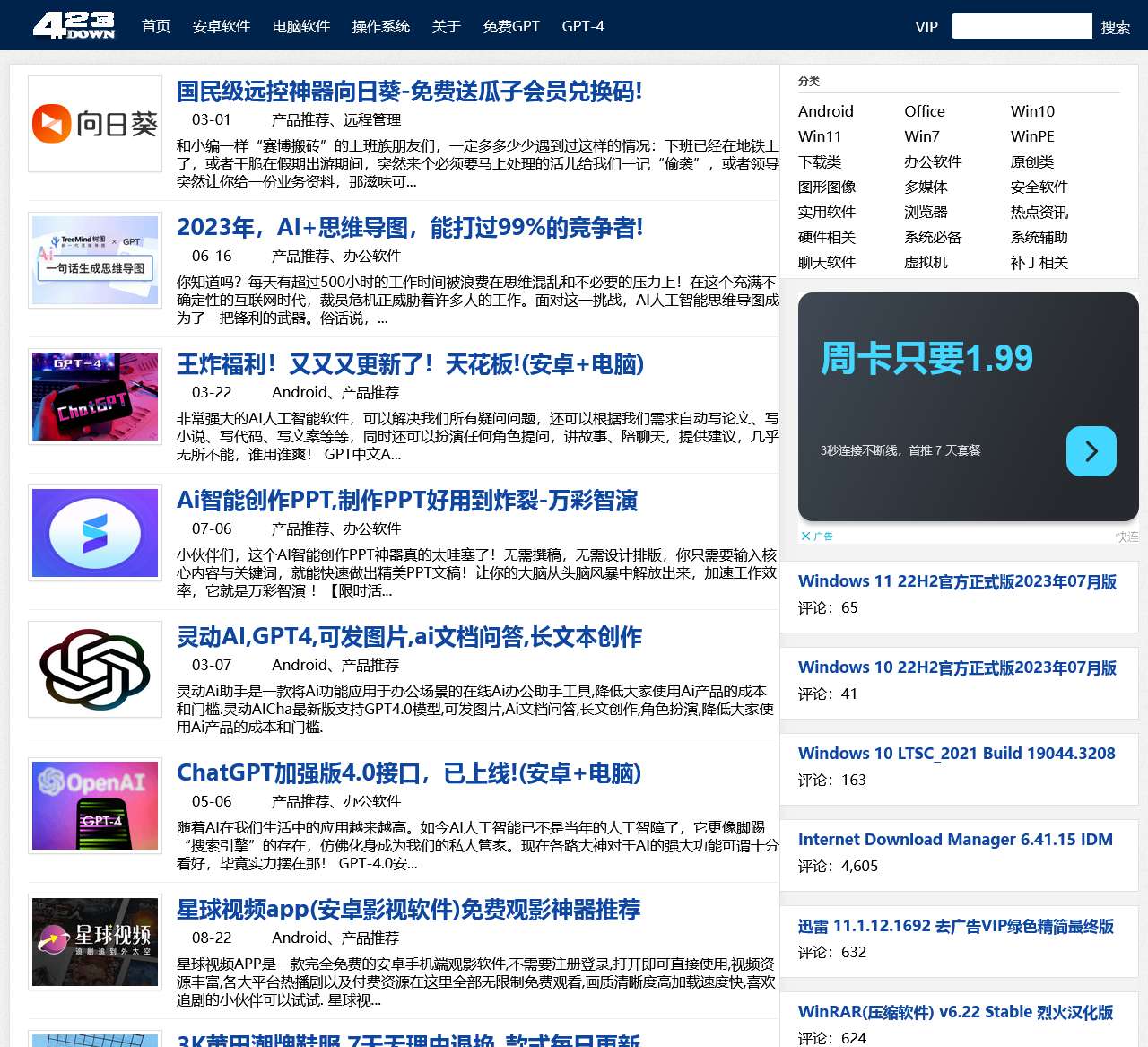This screenshot has width=1148, height=1047.
Task: Select the 办公软件 sidebar category
Action: (x=933, y=161)
